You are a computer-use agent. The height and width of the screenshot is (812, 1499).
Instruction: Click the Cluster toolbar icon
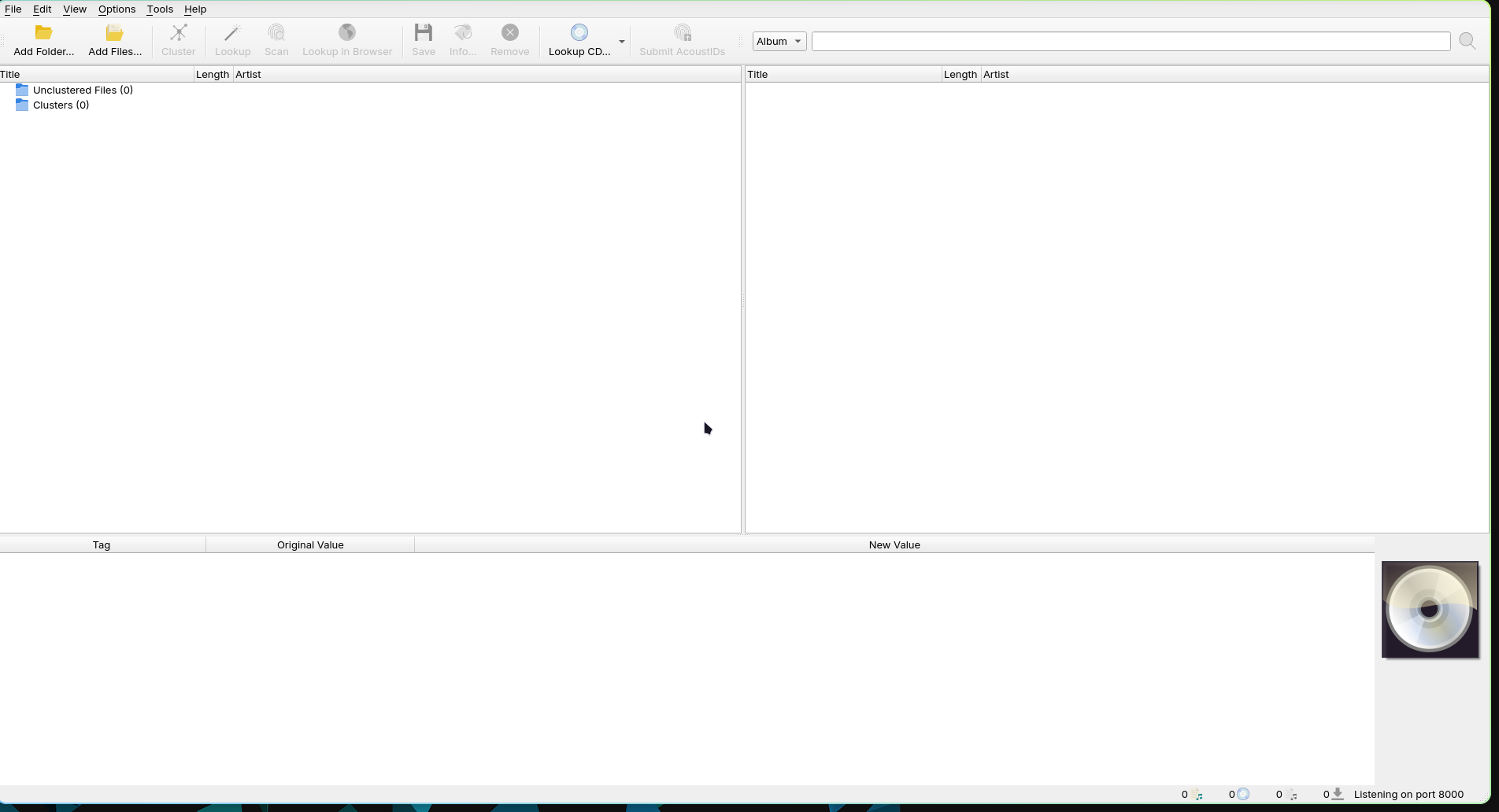179,33
